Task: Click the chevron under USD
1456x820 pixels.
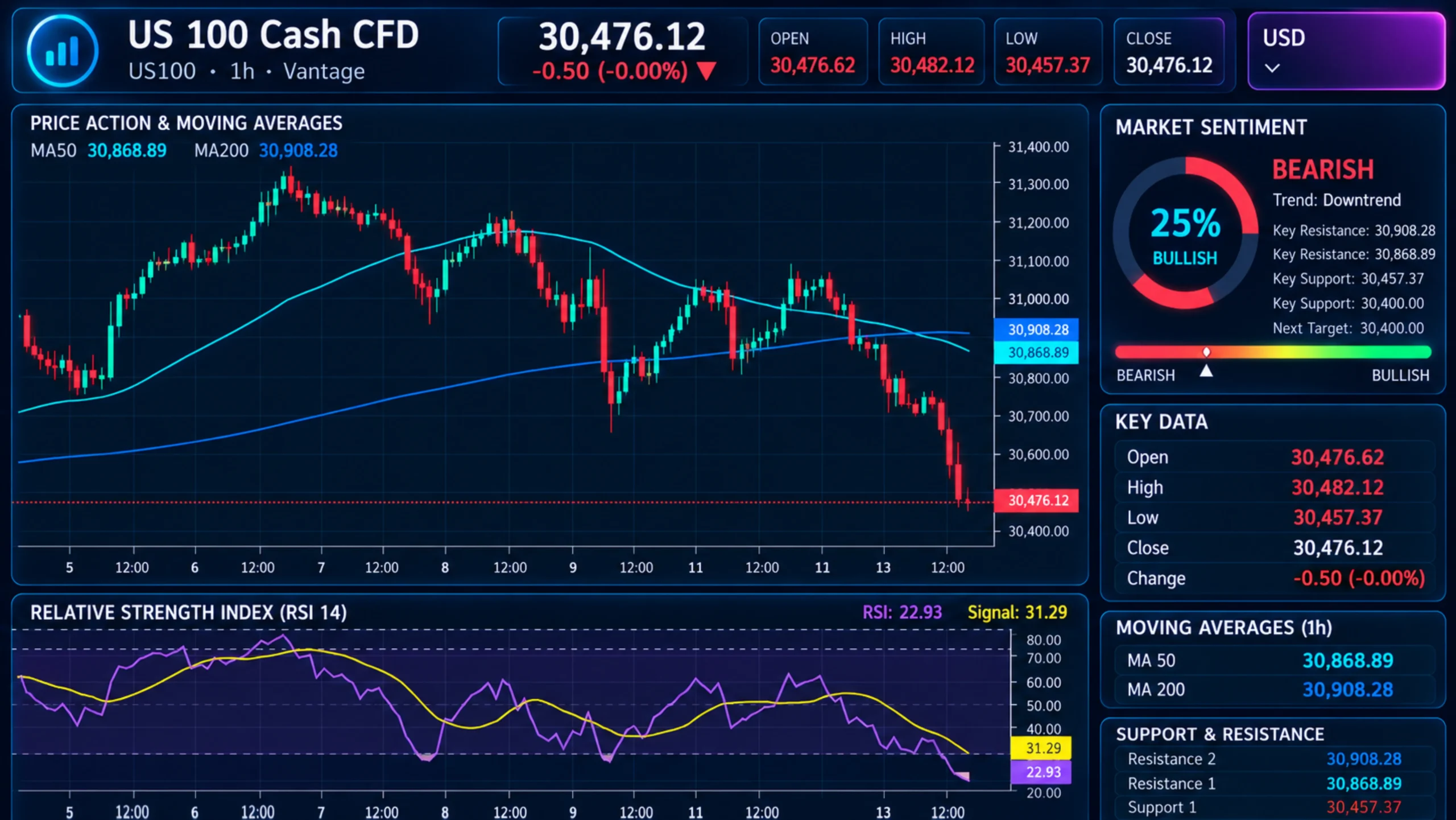Action: click(x=1272, y=68)
